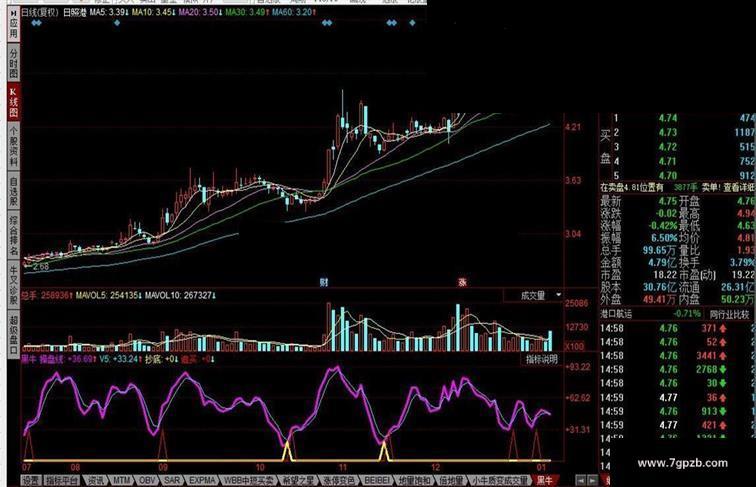Viewport: 756px width, 487px height.
Task: Click the double diamond marker near December
Action: click(x=392, y=22)
